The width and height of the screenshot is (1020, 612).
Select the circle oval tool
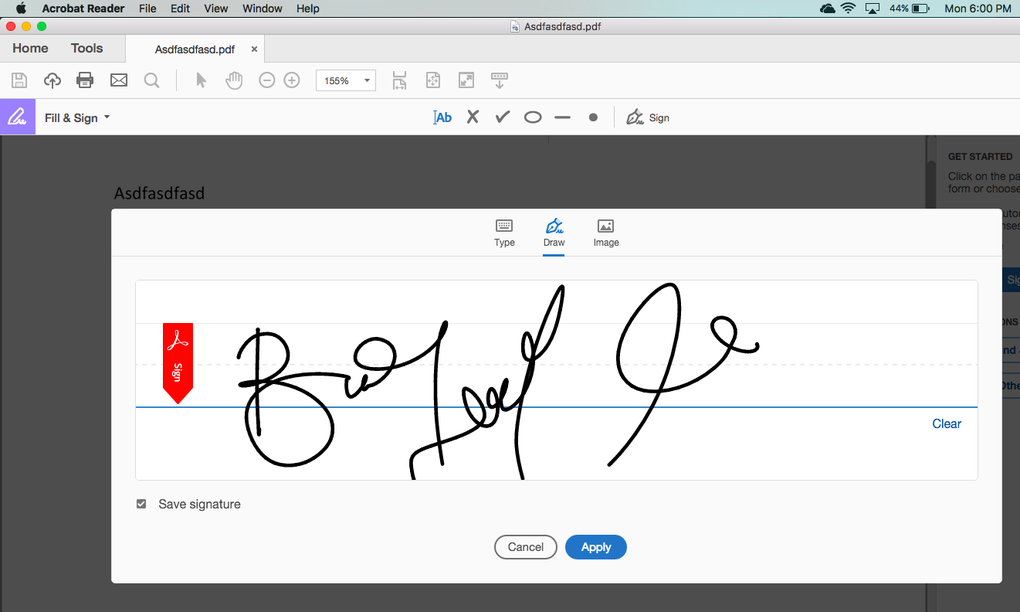tap(533, 117)
